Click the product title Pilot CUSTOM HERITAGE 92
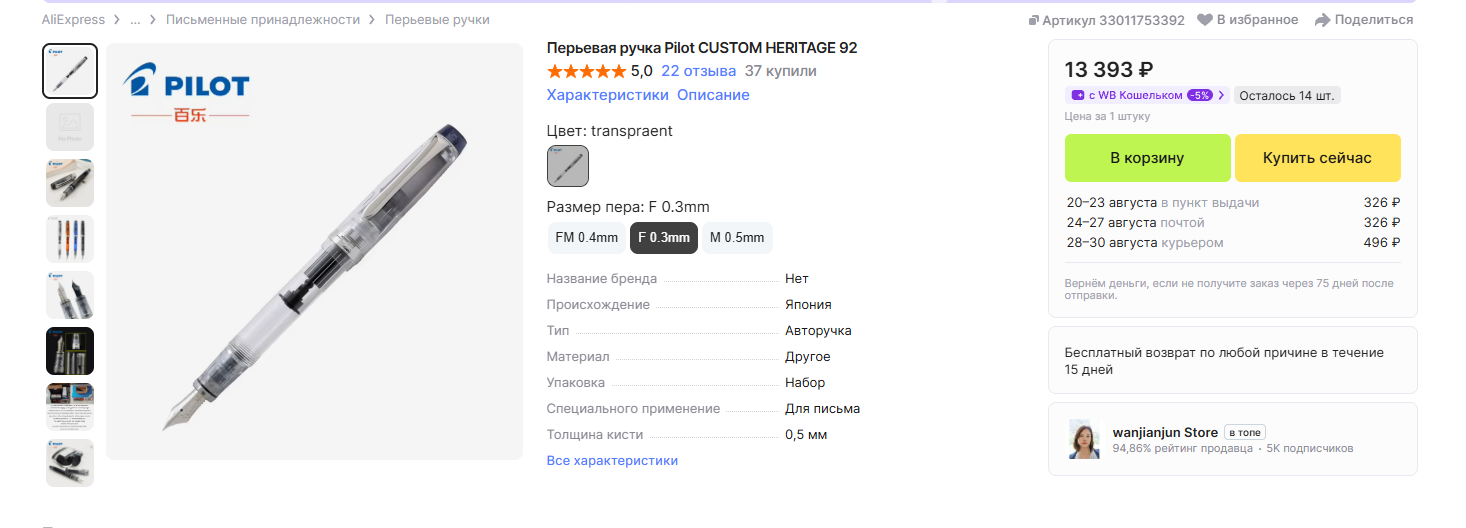This screenshot has height=528, width=1466. [702, 48]
